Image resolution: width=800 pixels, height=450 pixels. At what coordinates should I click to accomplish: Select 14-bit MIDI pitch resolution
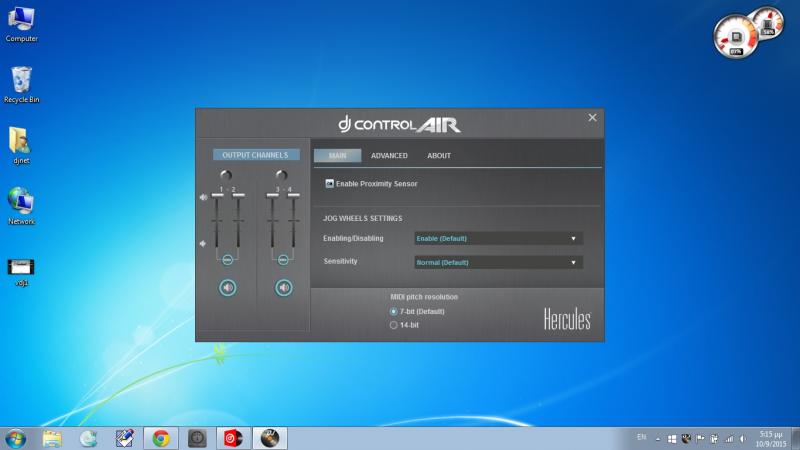click(x=393, y=325)
